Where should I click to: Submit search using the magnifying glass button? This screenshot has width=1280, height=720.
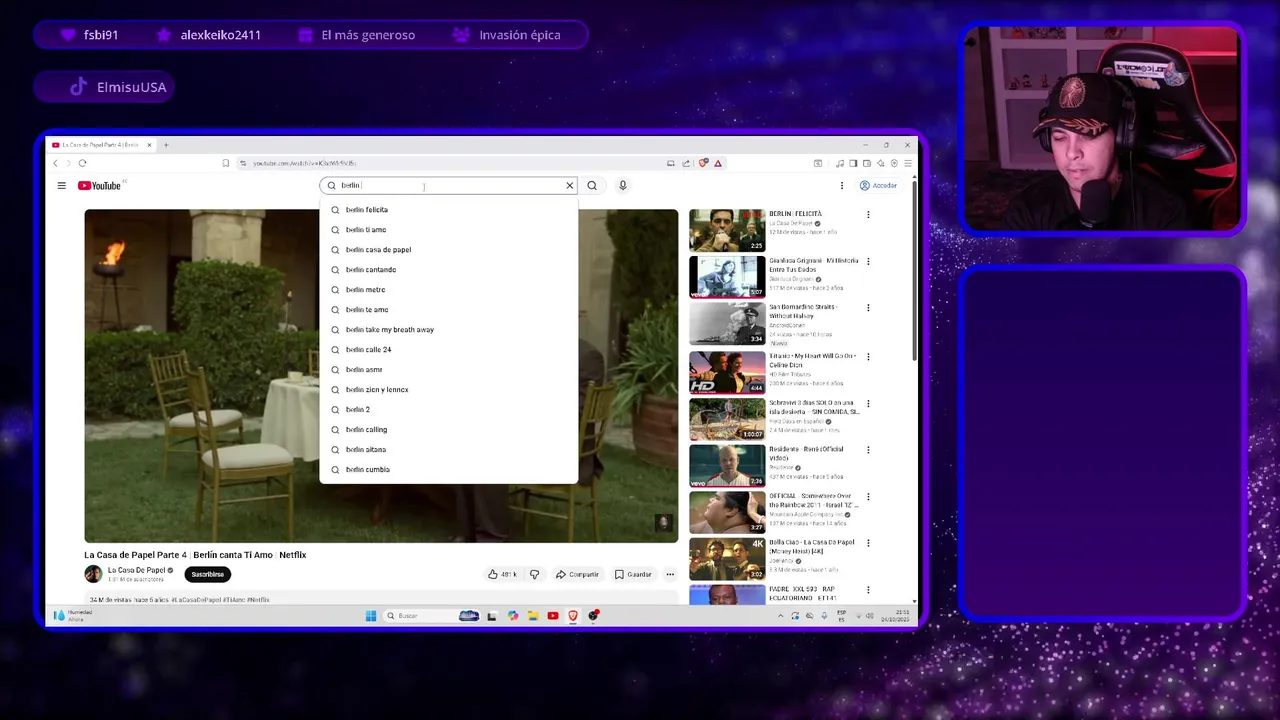592,185
